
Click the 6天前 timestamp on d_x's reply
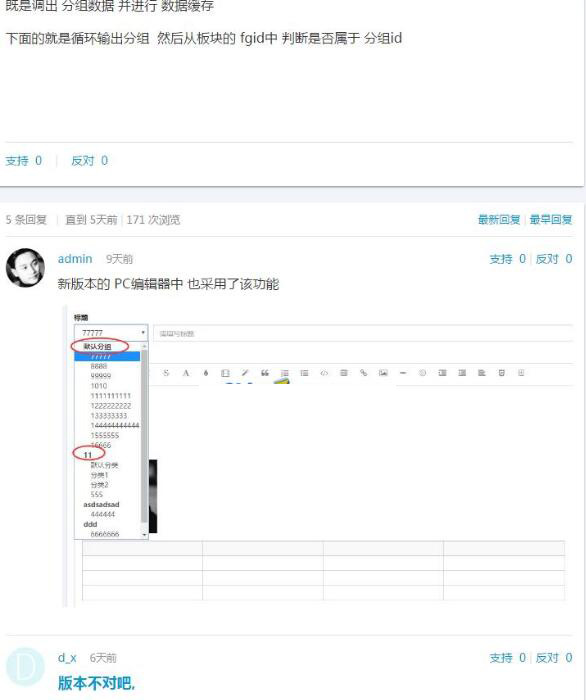tap(103, 658)
